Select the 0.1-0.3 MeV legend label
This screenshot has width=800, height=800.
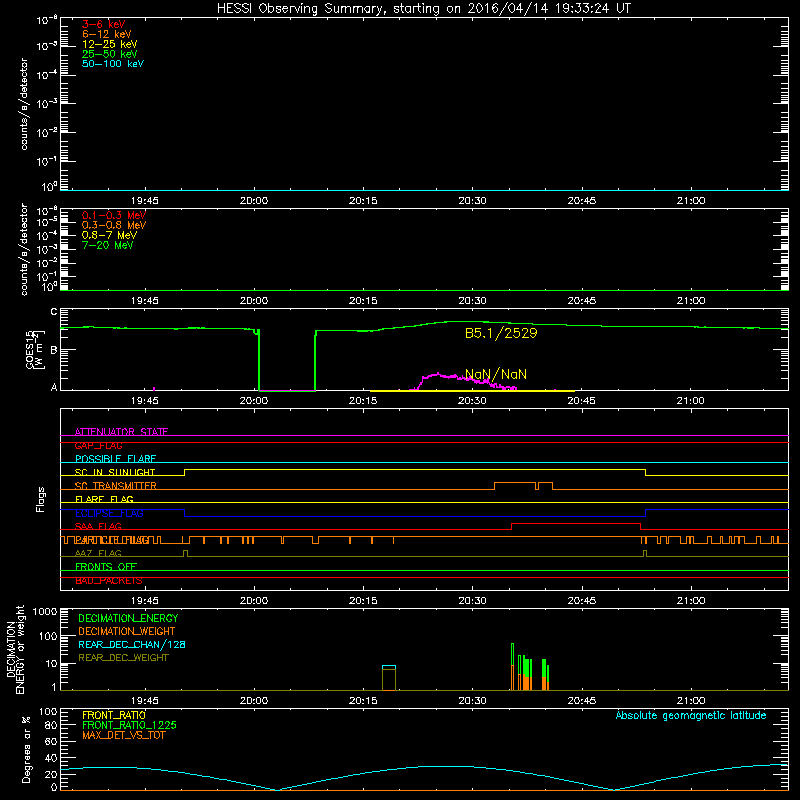(x=114, y=215)
